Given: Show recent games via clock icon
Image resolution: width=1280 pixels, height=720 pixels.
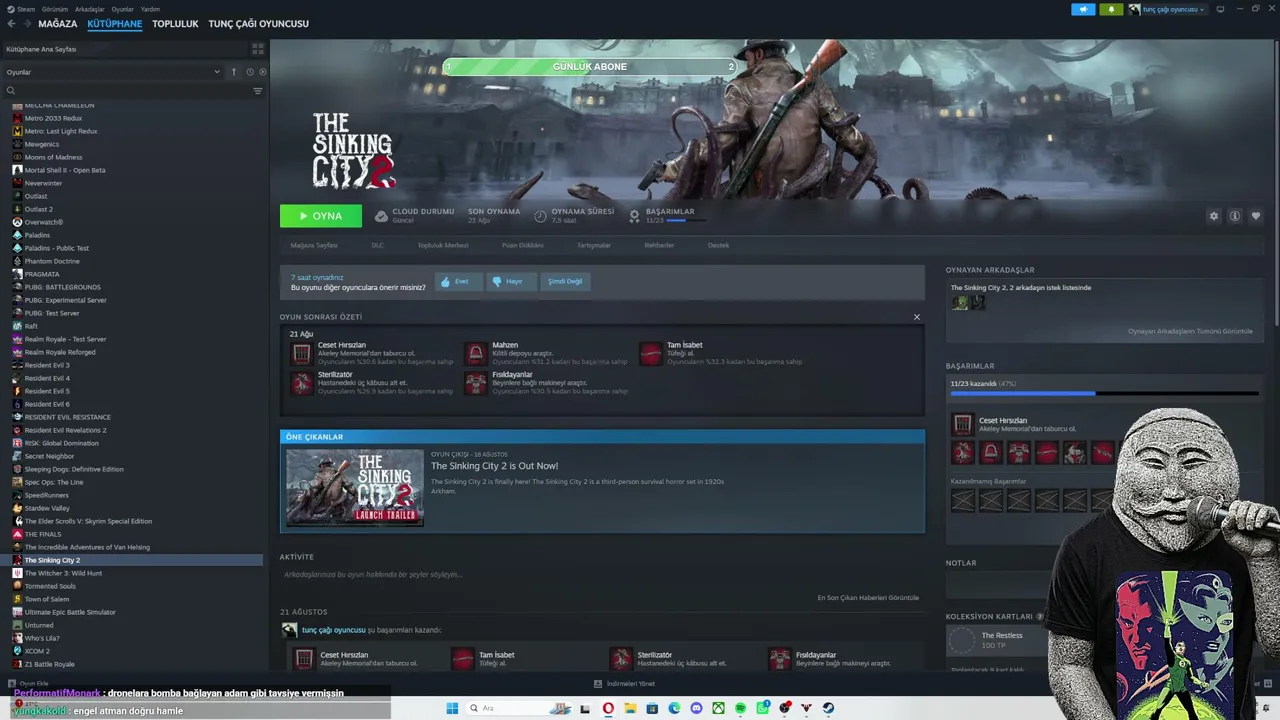Looking at the screenshot, I should (249, 72).
